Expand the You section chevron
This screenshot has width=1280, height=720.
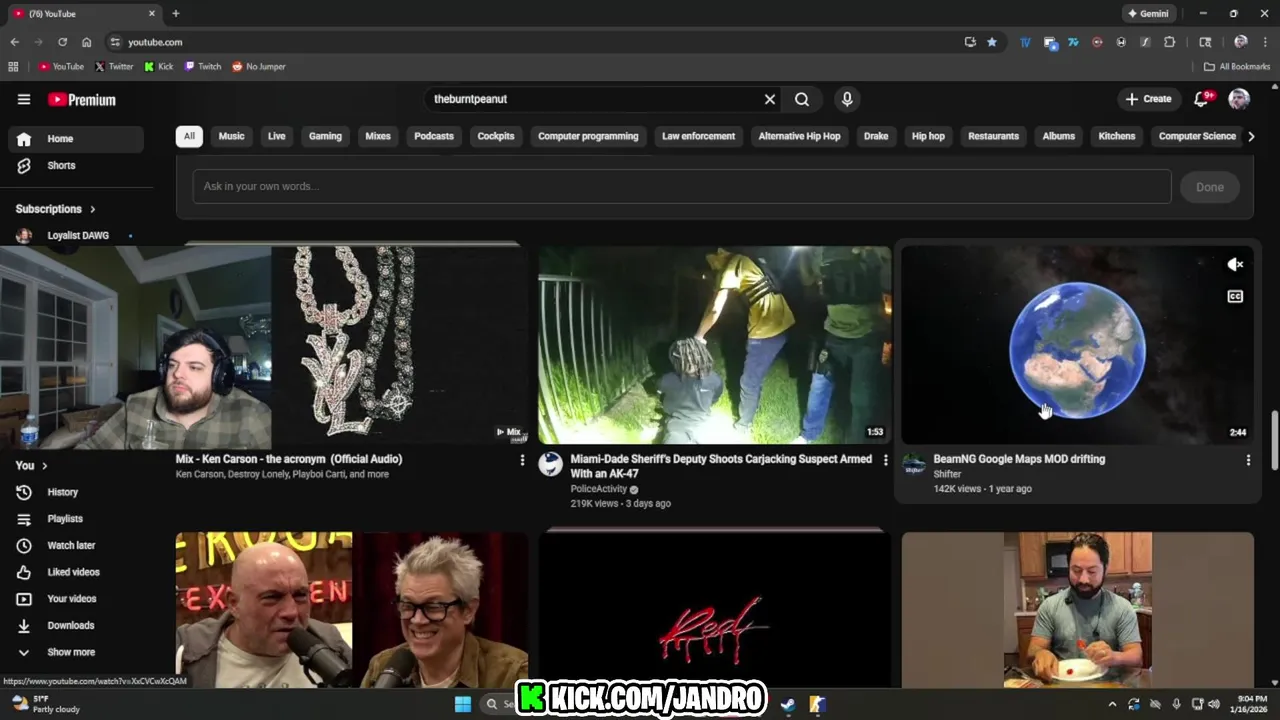[44, 466]
